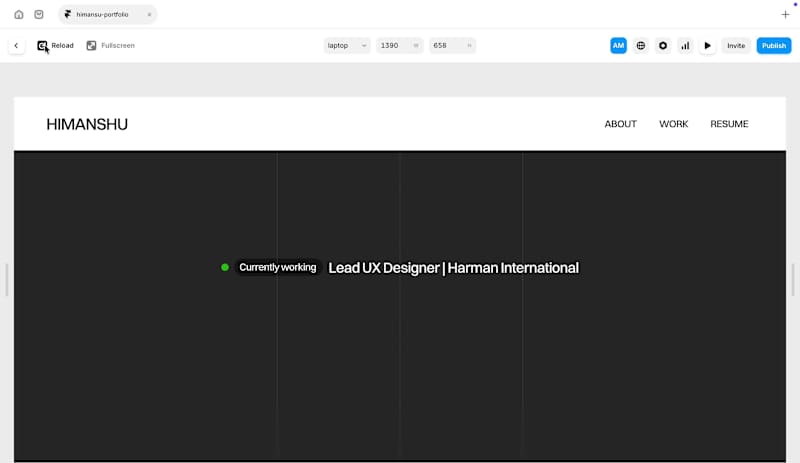Invite collaborators via the Invite button

736,45
